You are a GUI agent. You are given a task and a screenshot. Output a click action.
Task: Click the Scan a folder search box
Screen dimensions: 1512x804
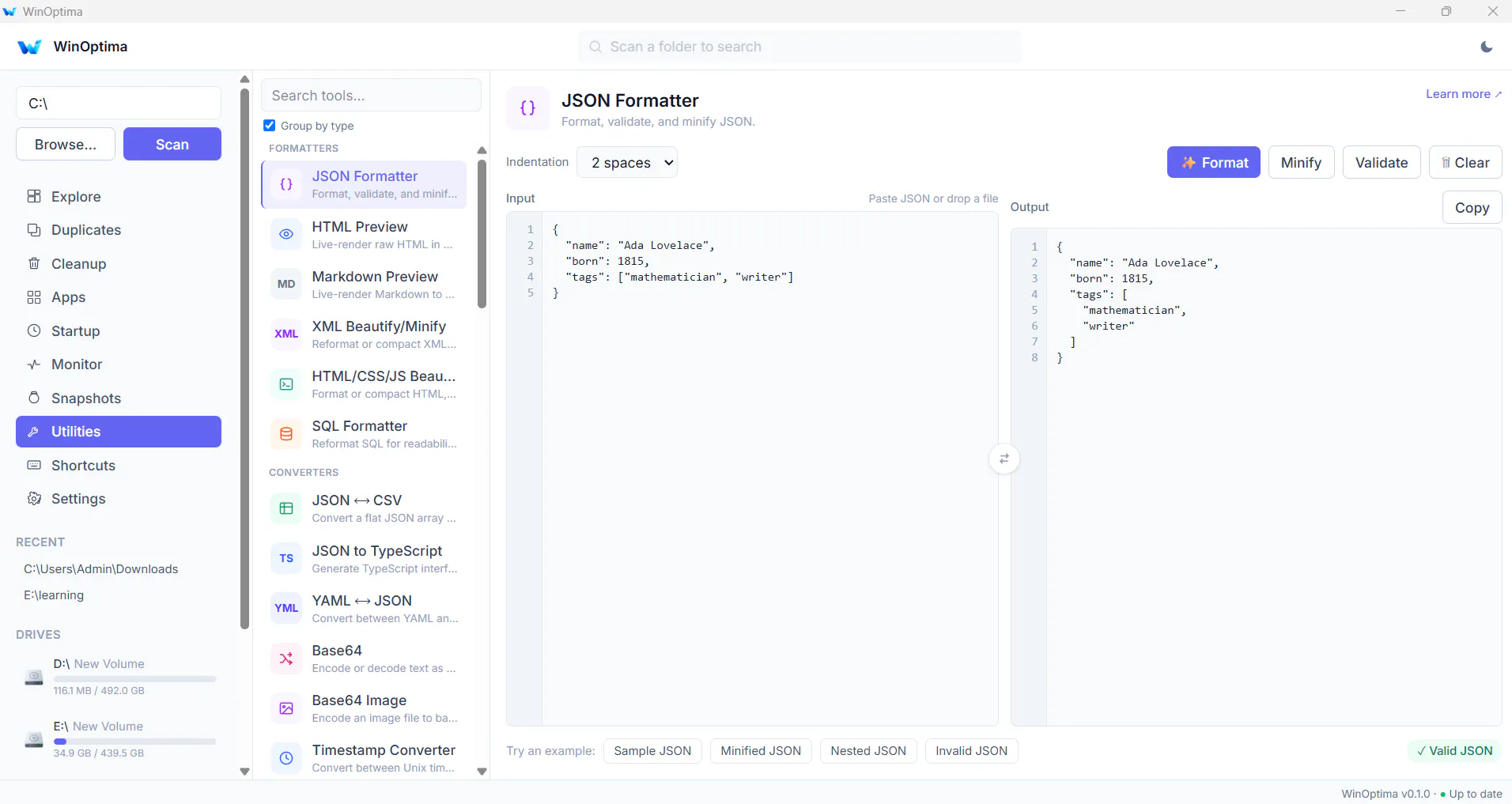(799, 47)
